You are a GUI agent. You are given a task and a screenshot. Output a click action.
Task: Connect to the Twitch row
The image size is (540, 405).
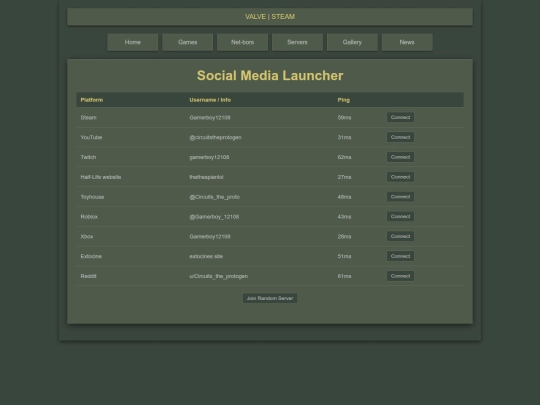(401, 157)
